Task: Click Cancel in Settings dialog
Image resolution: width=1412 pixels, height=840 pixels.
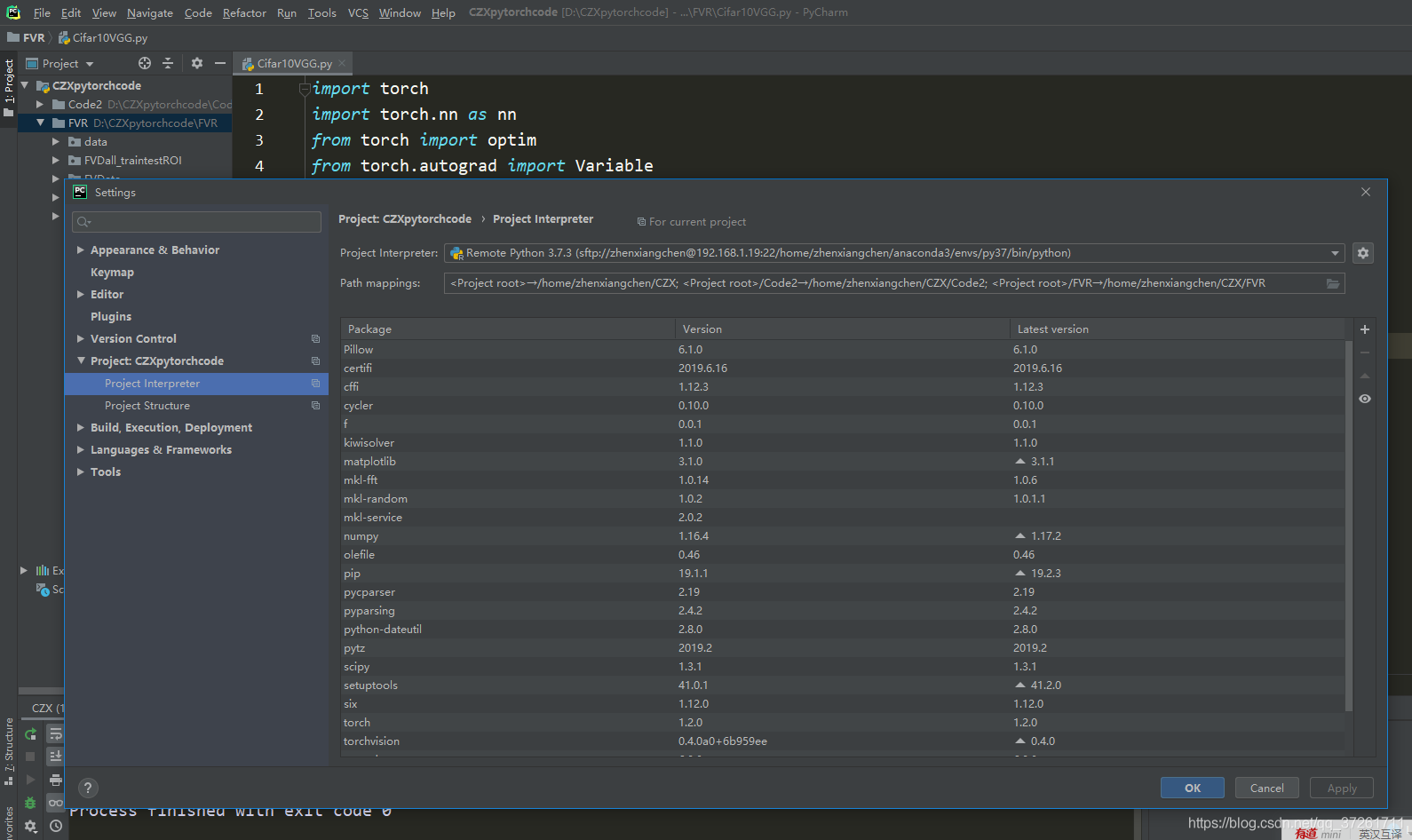Action: [1267, 788]
